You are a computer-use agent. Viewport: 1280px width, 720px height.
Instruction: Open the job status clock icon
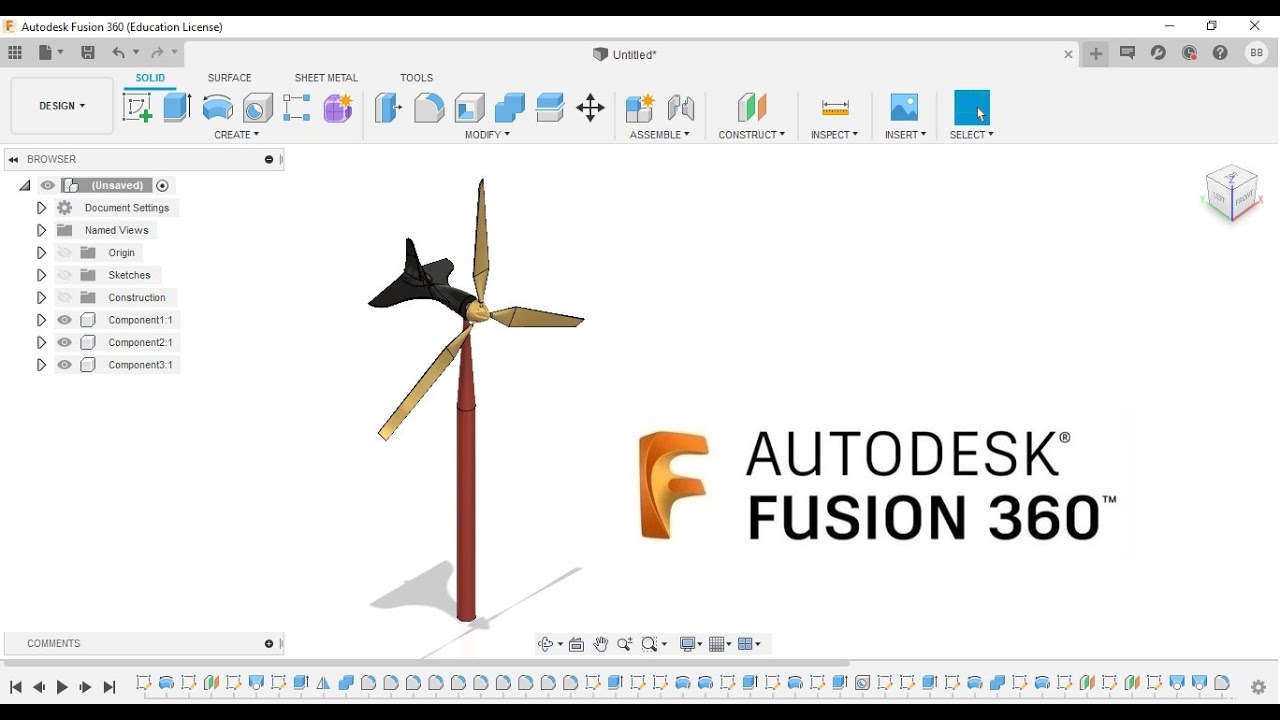[x=1189, y=53]
